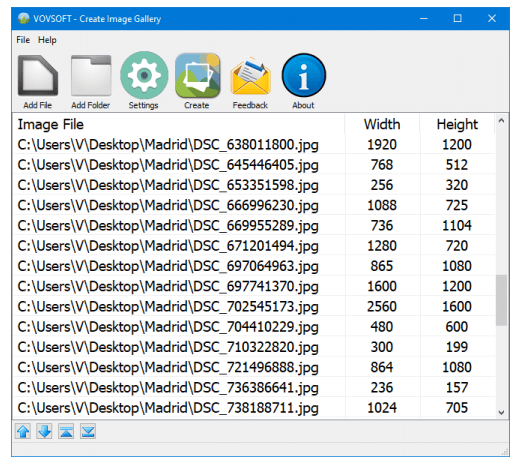Open Feedback via the envelope icon
Screen dimensions: 519x466
tap(250, 76)
